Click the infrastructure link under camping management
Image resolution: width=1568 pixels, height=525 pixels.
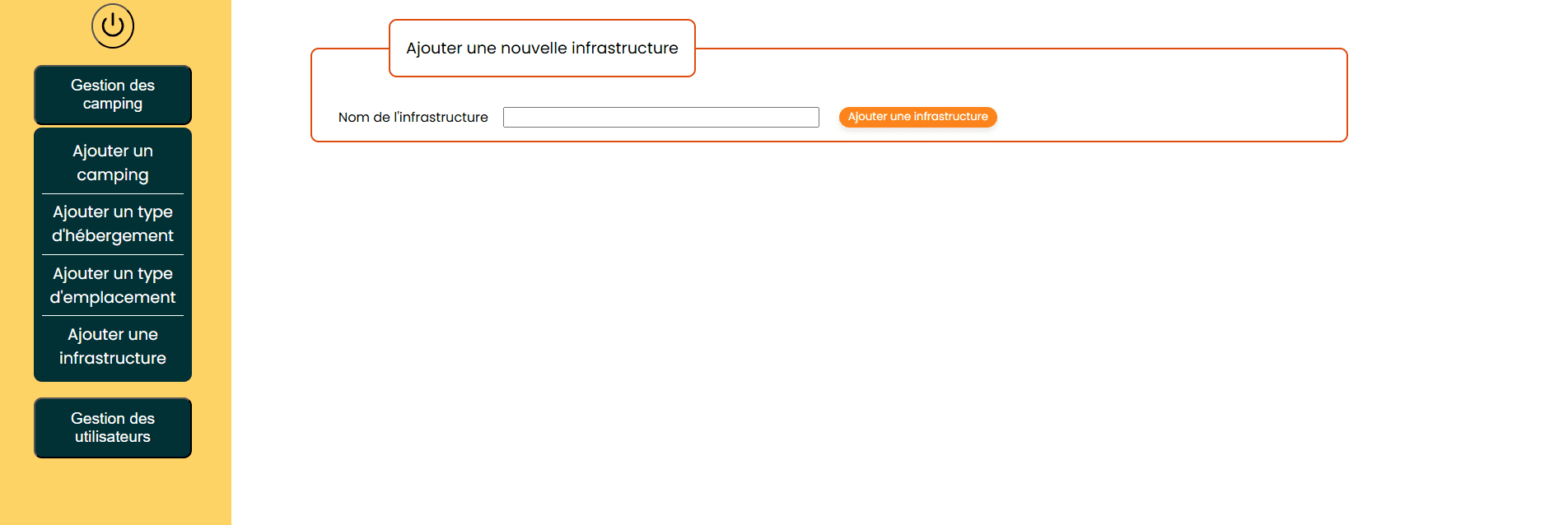113,346
